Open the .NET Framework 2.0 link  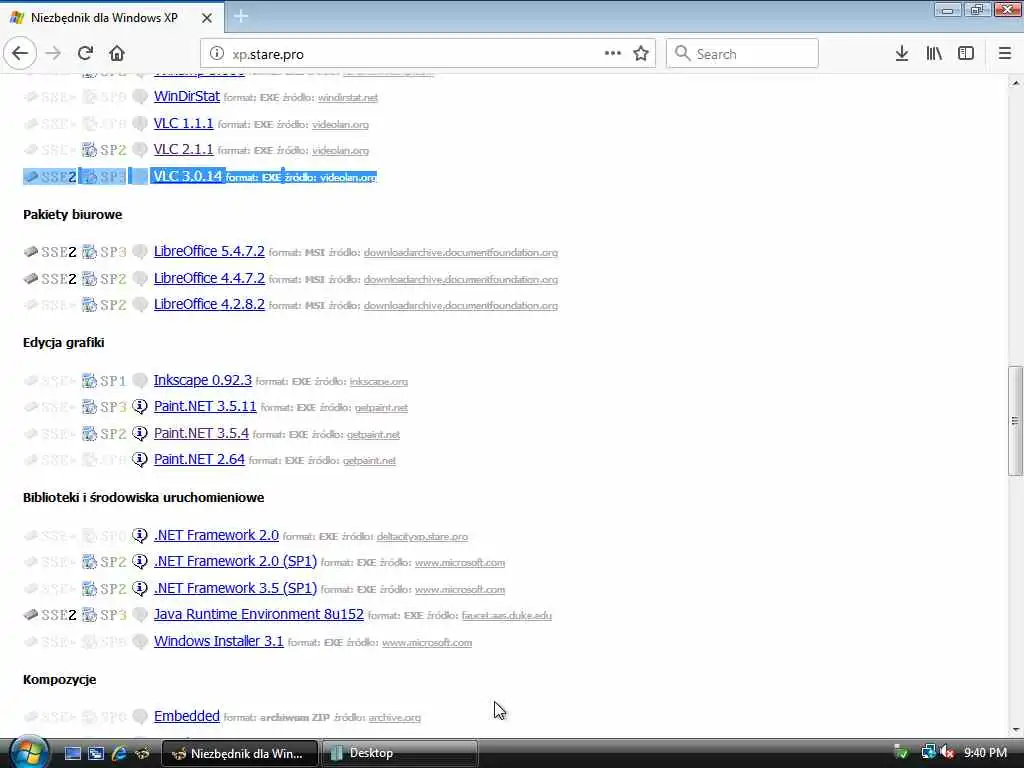tap(216, 536)
